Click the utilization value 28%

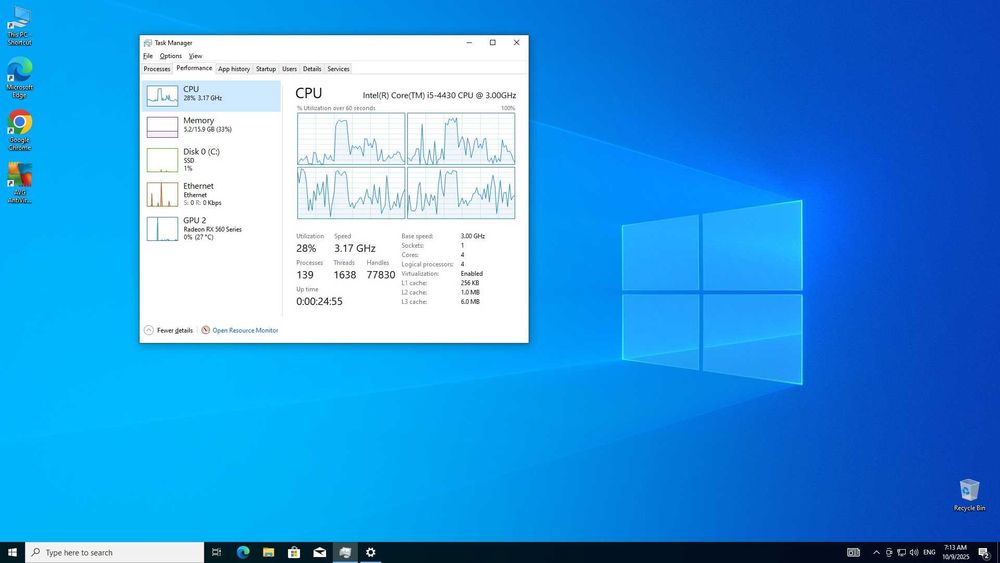click(306, 248)
